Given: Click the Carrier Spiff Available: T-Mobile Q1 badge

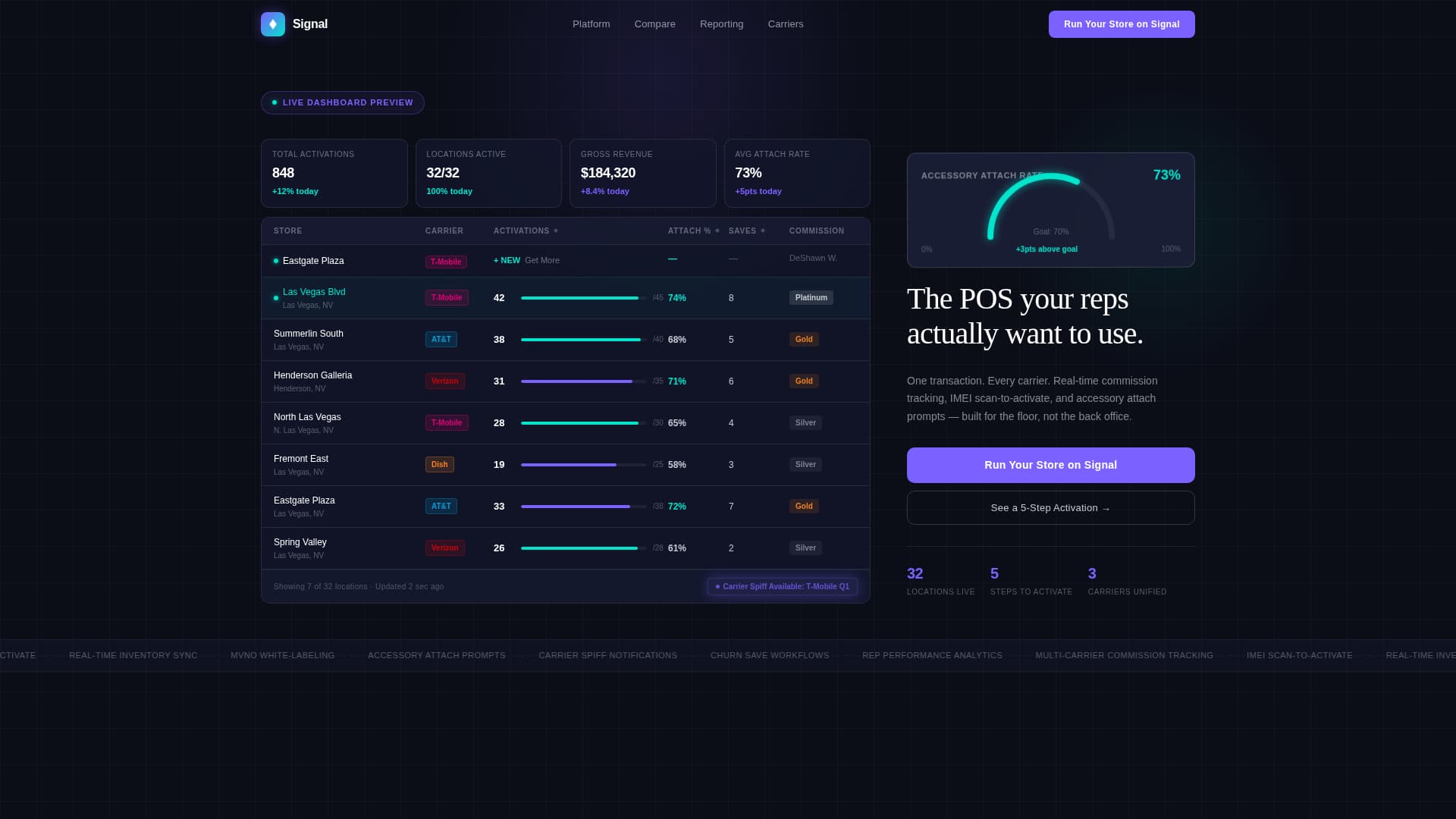Looking at the screenshot, I should click(x=782, y=586).
